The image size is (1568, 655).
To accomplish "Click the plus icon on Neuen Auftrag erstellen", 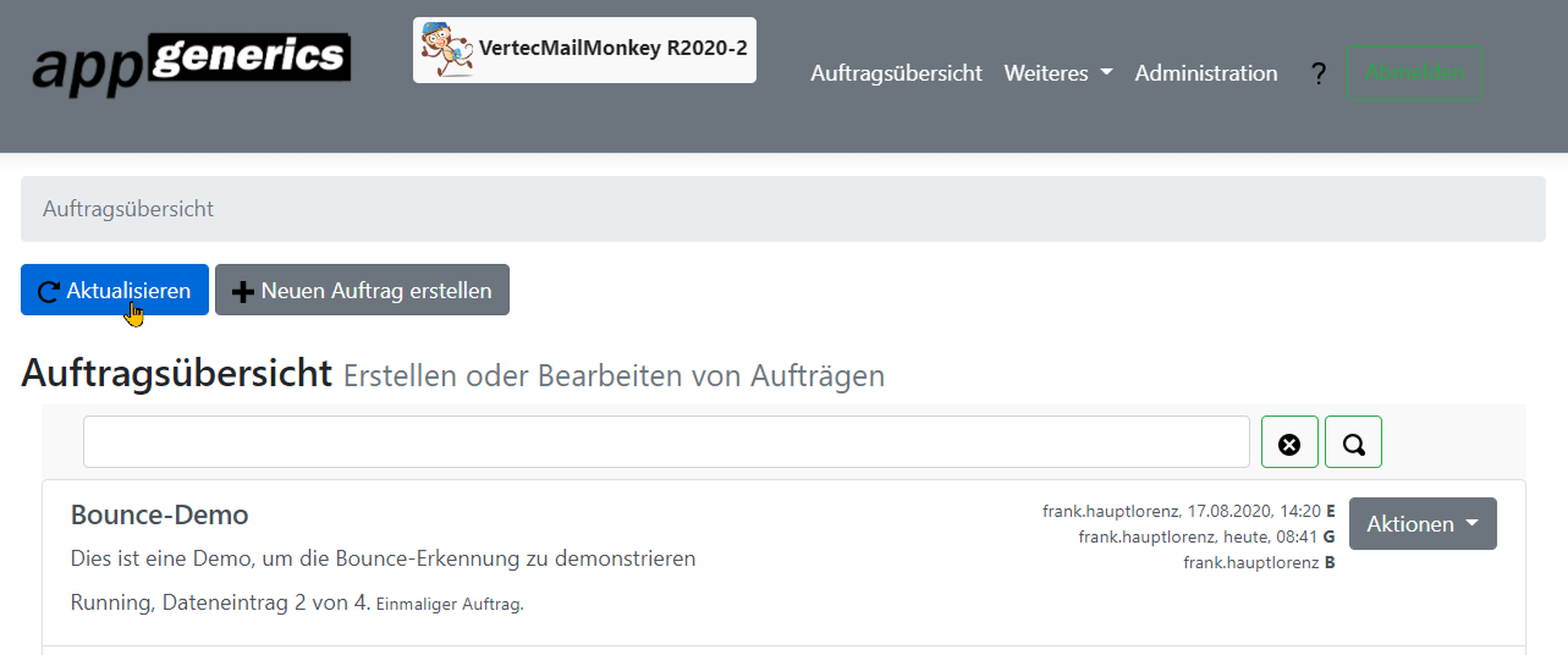I will (x=244, y=290).
